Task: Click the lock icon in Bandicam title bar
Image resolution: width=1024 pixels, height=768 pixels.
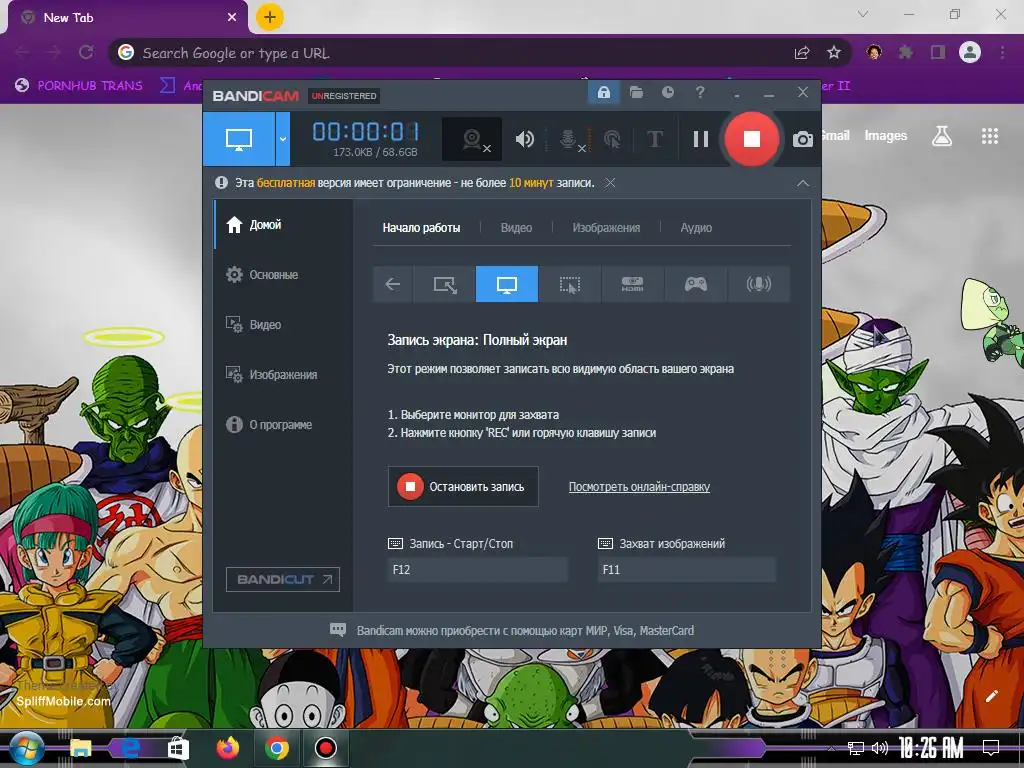Action: pos(603,93)
